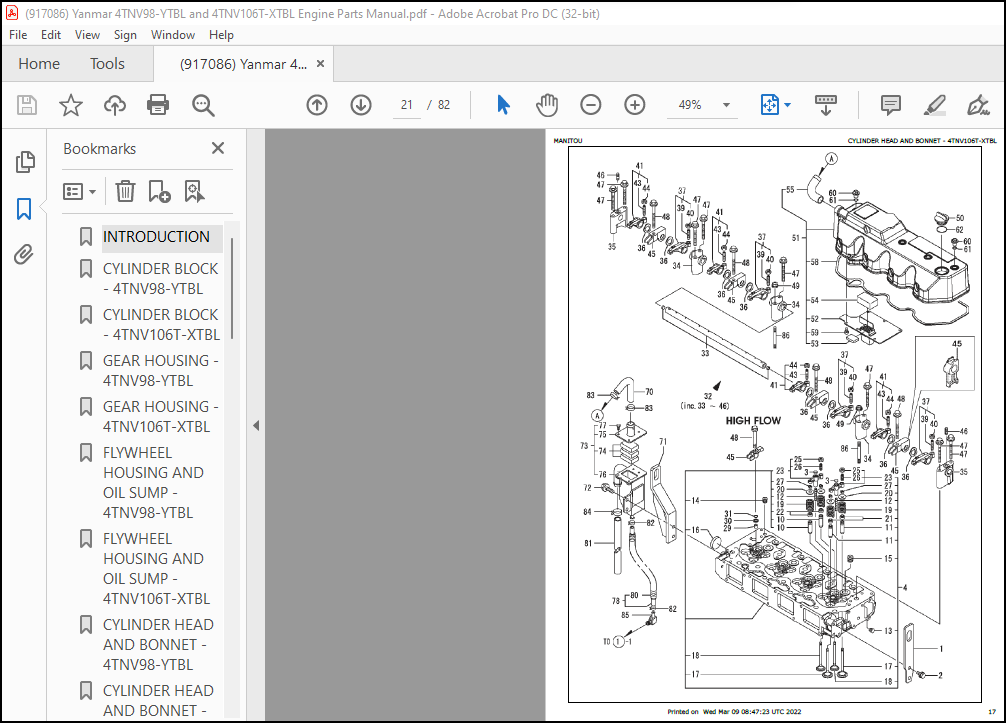Zoom out with minus button
Image resolution: width=1006 pixels, height=723 pixels.
pyautogui.click(x=590, y=105)
